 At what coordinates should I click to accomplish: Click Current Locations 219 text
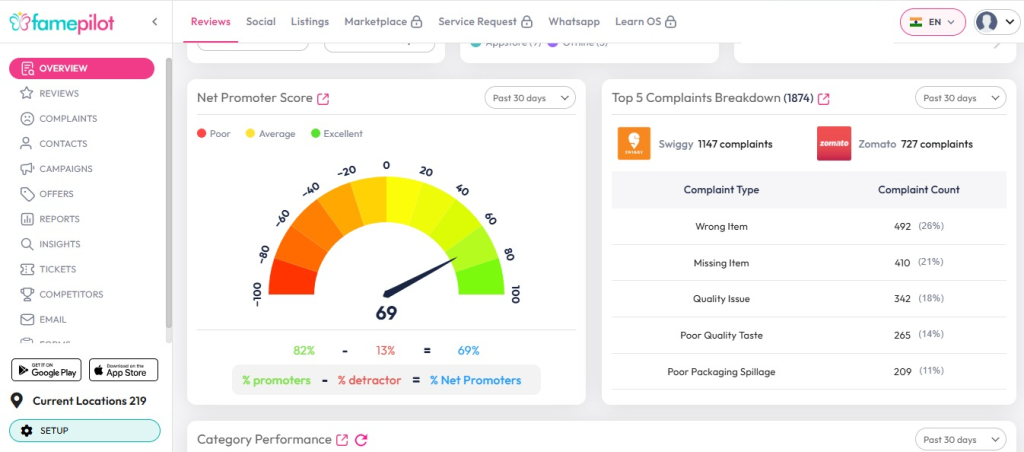[89, 401]
